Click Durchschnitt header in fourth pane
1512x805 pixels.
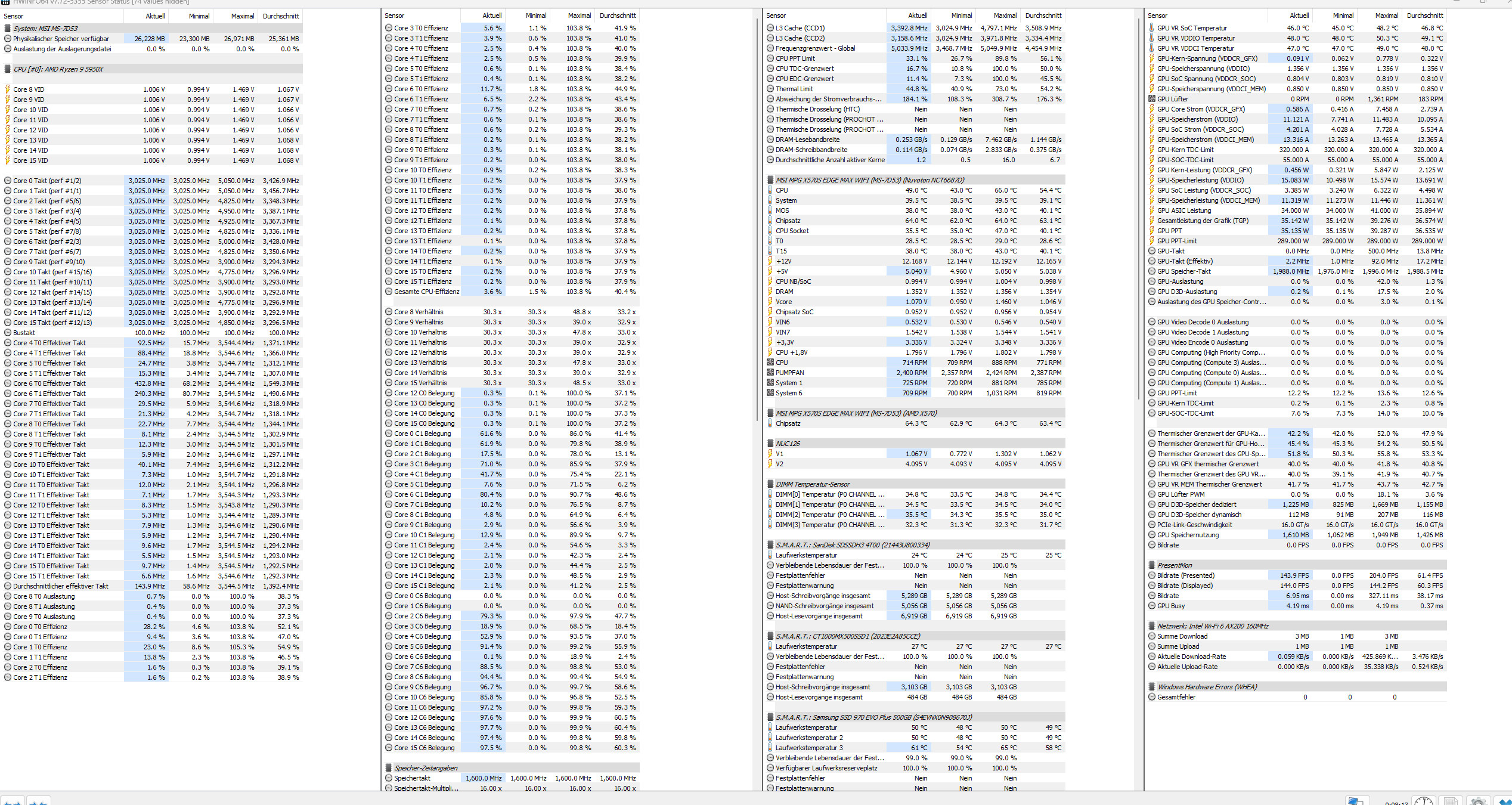click(x=1424, y=16)
